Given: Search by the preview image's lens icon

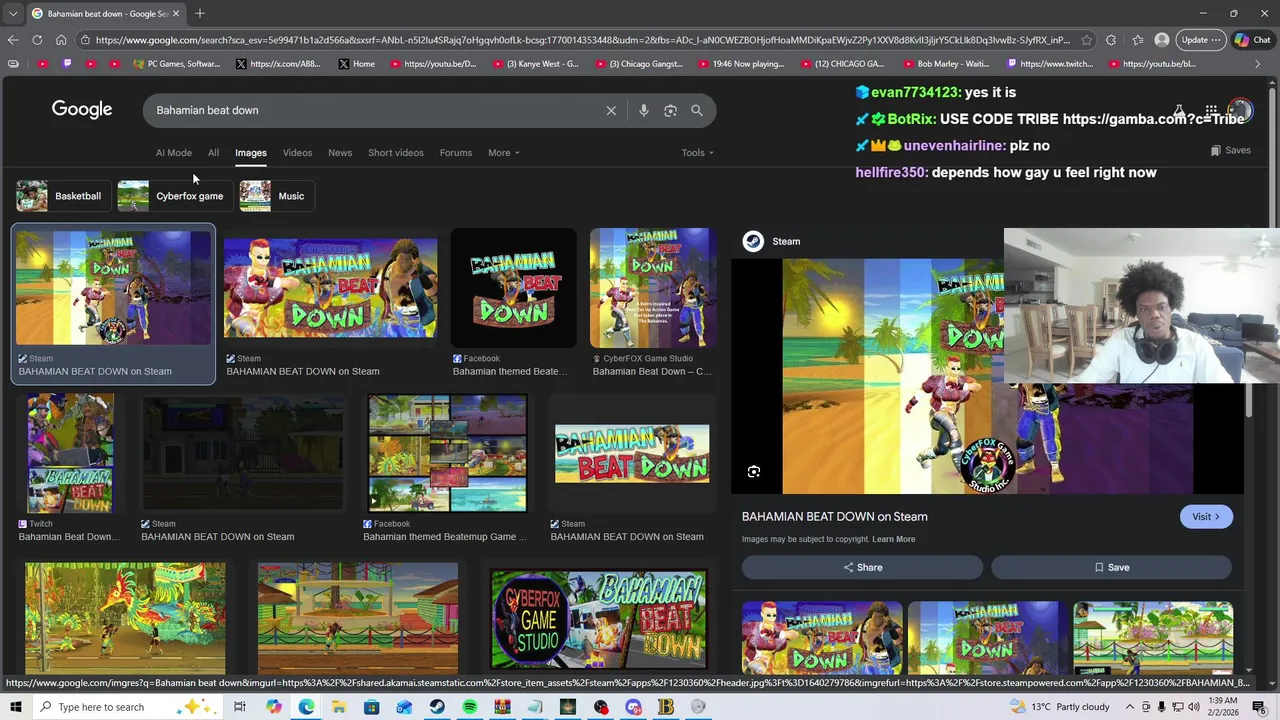Looking at the screenshot, I should click(754, 472).
